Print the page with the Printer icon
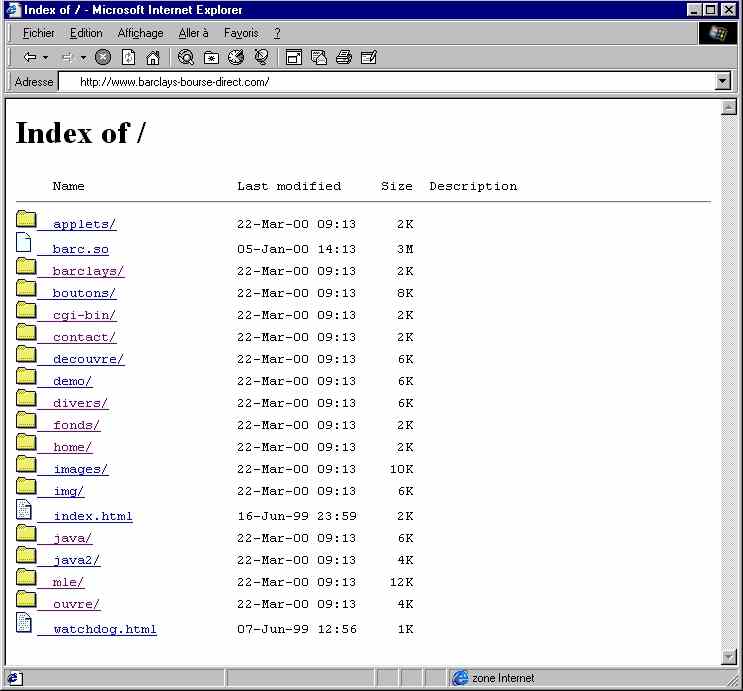 [344, 57]
